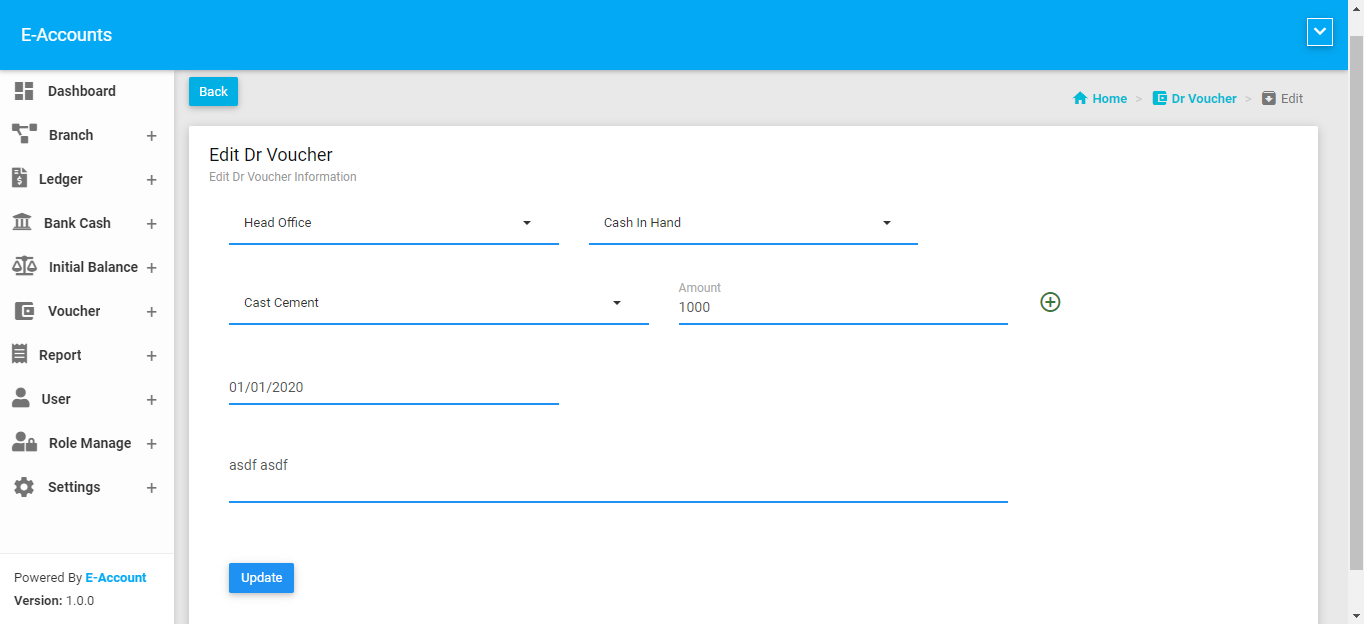Click the Report receipt icon

click(19, 354)
